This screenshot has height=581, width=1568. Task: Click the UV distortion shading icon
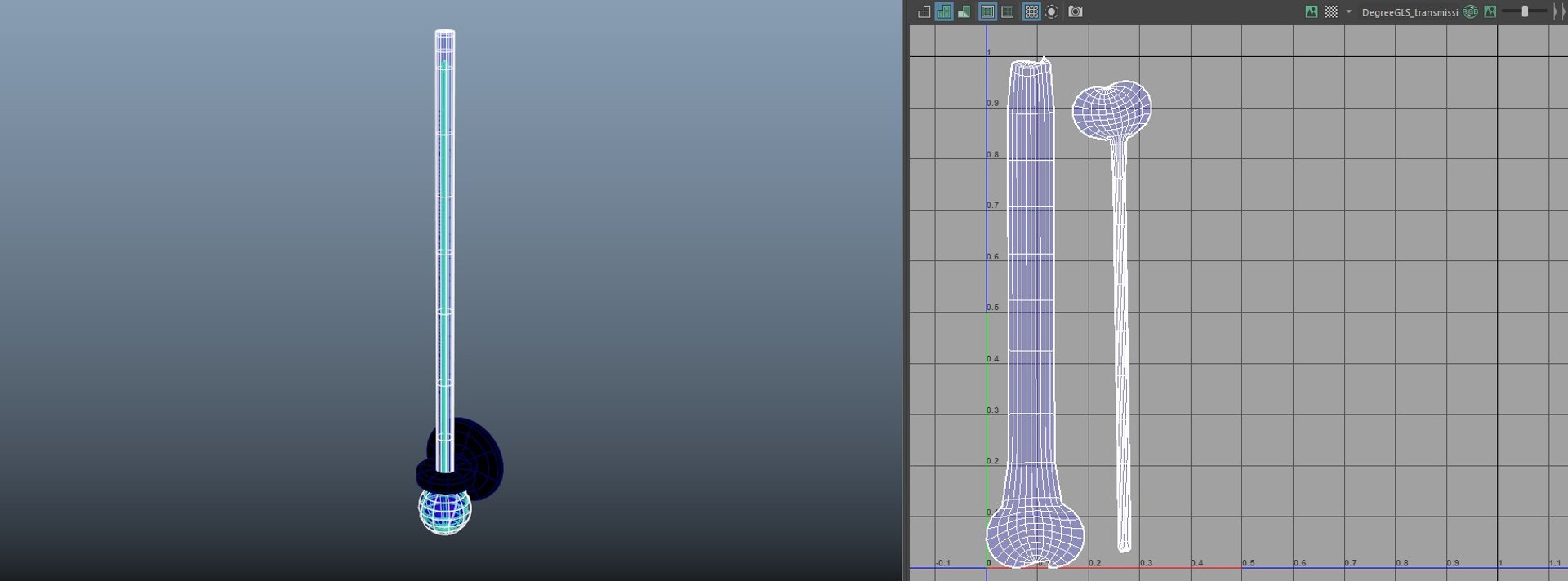point(964,11)
